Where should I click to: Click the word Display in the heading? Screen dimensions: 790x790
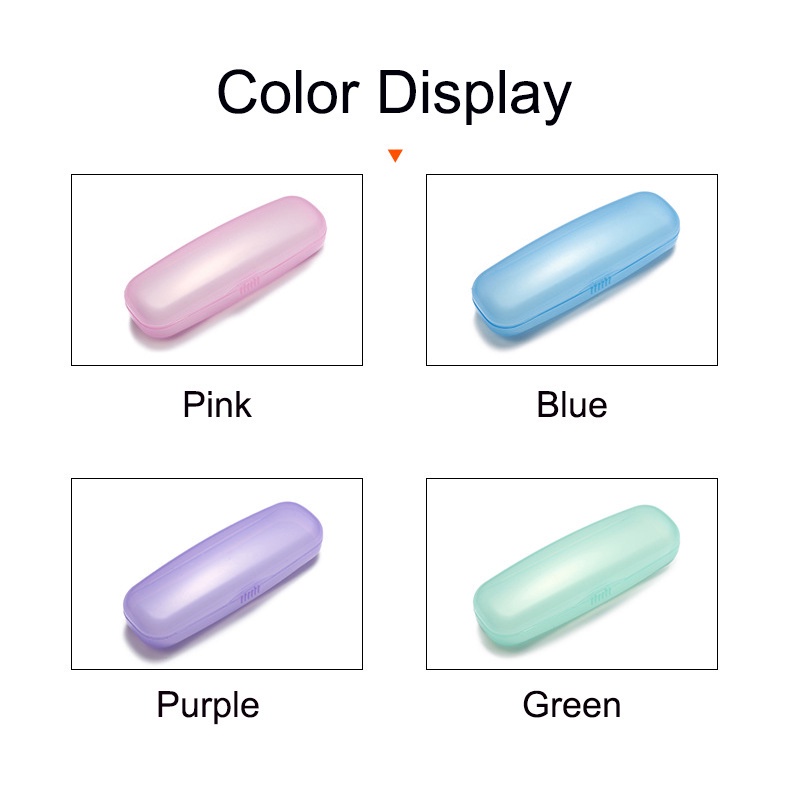click(x=475, y=95)
